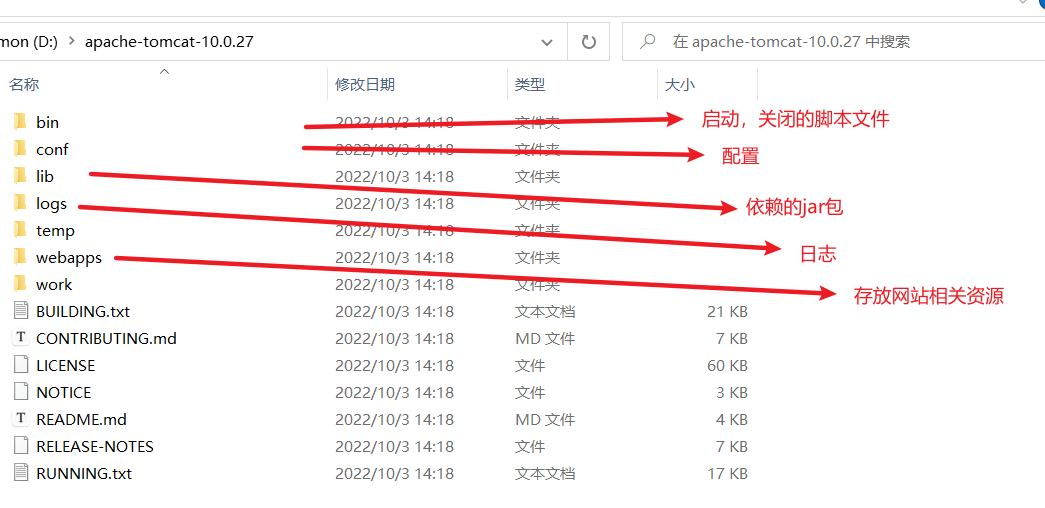Click the BUILDING.txt file icon
1045x508 pixels.
21,311
